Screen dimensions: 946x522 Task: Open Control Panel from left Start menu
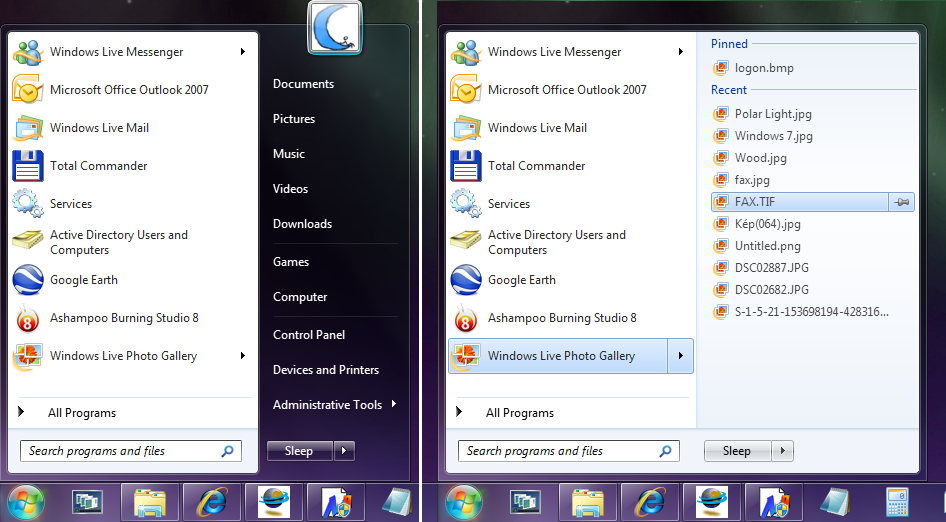309,335
